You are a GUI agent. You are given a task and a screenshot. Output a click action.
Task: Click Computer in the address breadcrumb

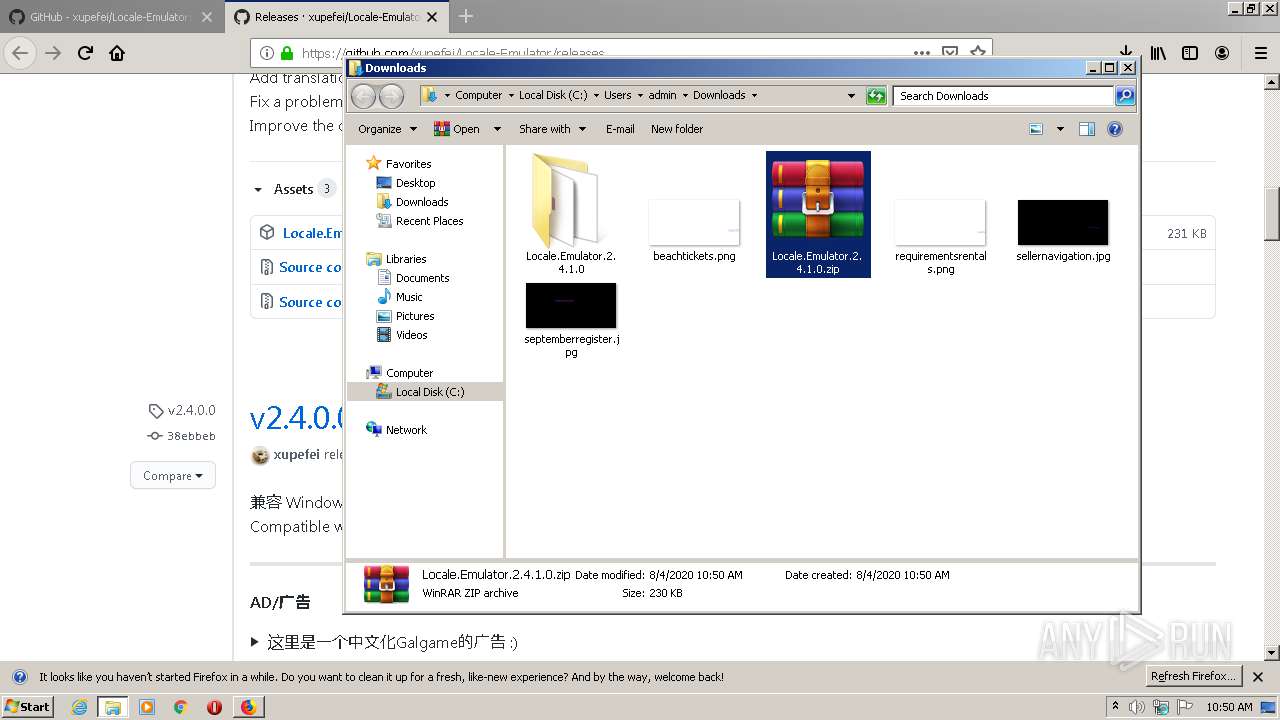[478, 96]
